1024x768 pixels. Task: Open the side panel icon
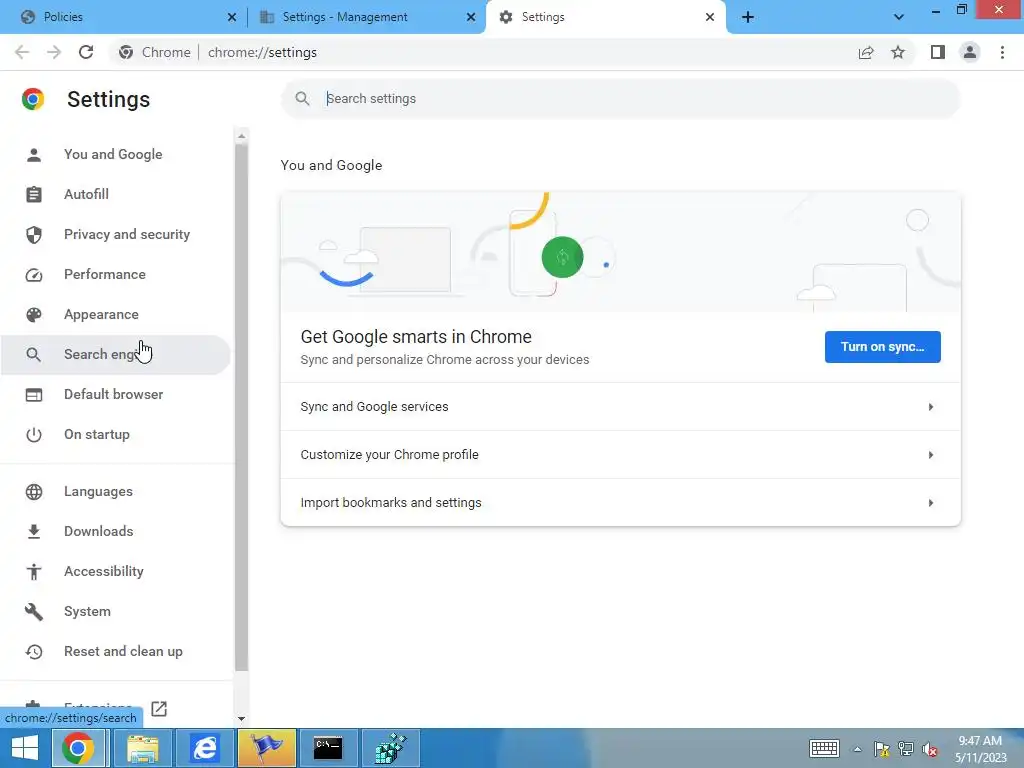(938, 52)
